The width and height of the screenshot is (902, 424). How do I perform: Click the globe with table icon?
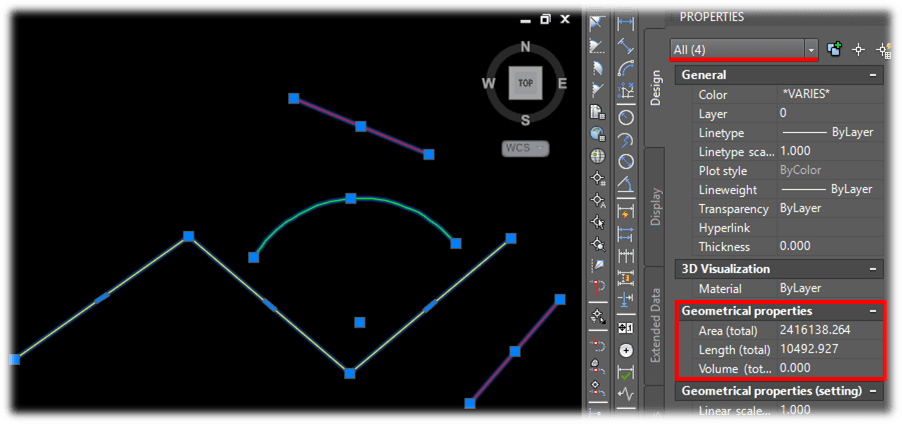(x=598, y=134)
